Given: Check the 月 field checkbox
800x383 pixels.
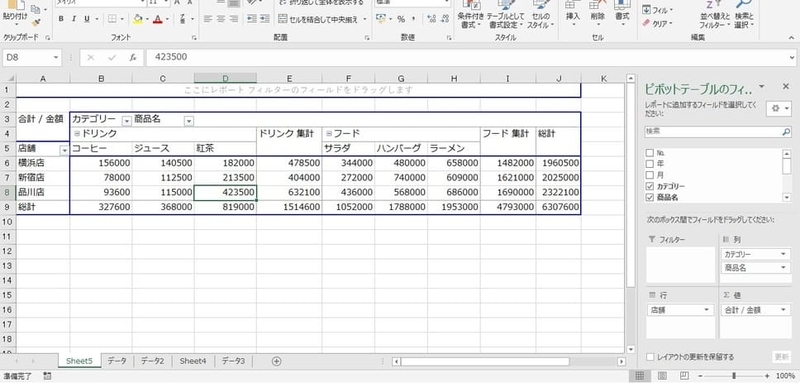Looking at the screenshot, I should pos(649,175).
